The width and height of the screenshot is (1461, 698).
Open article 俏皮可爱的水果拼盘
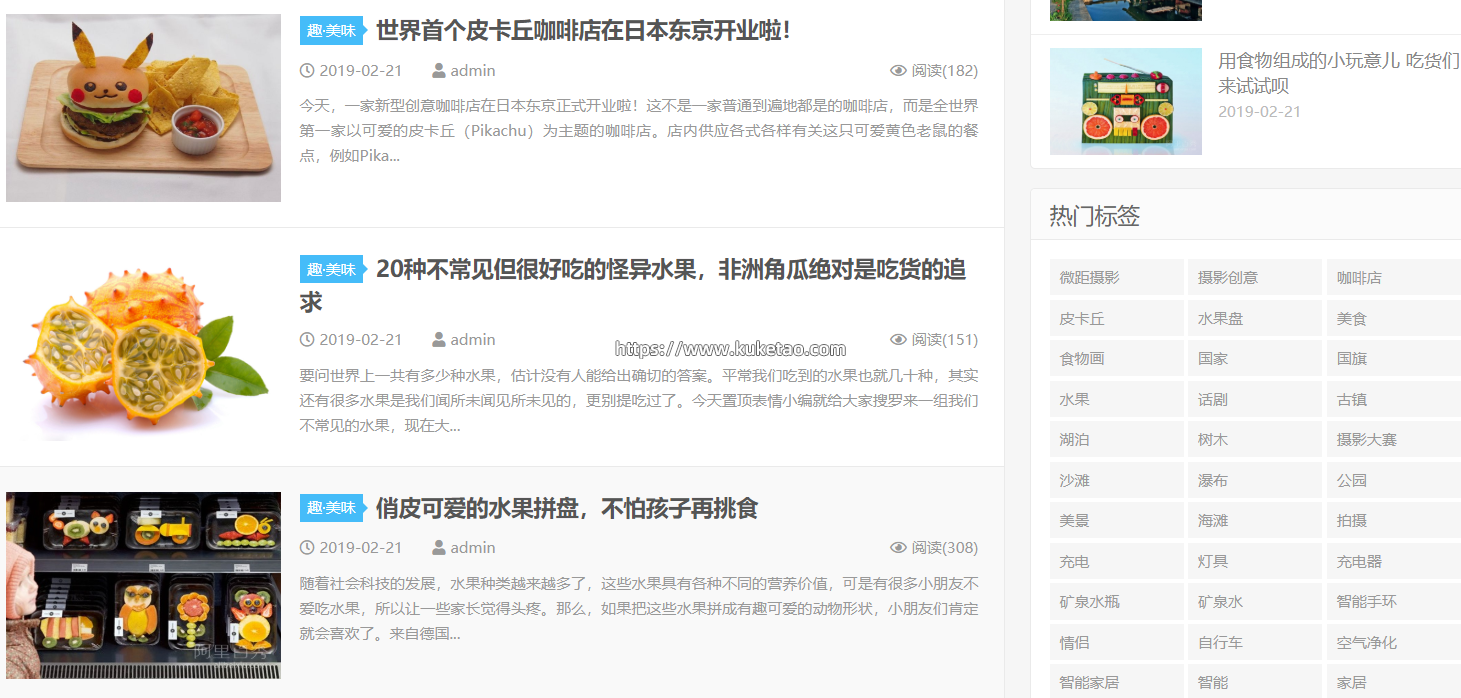point(567,508)
